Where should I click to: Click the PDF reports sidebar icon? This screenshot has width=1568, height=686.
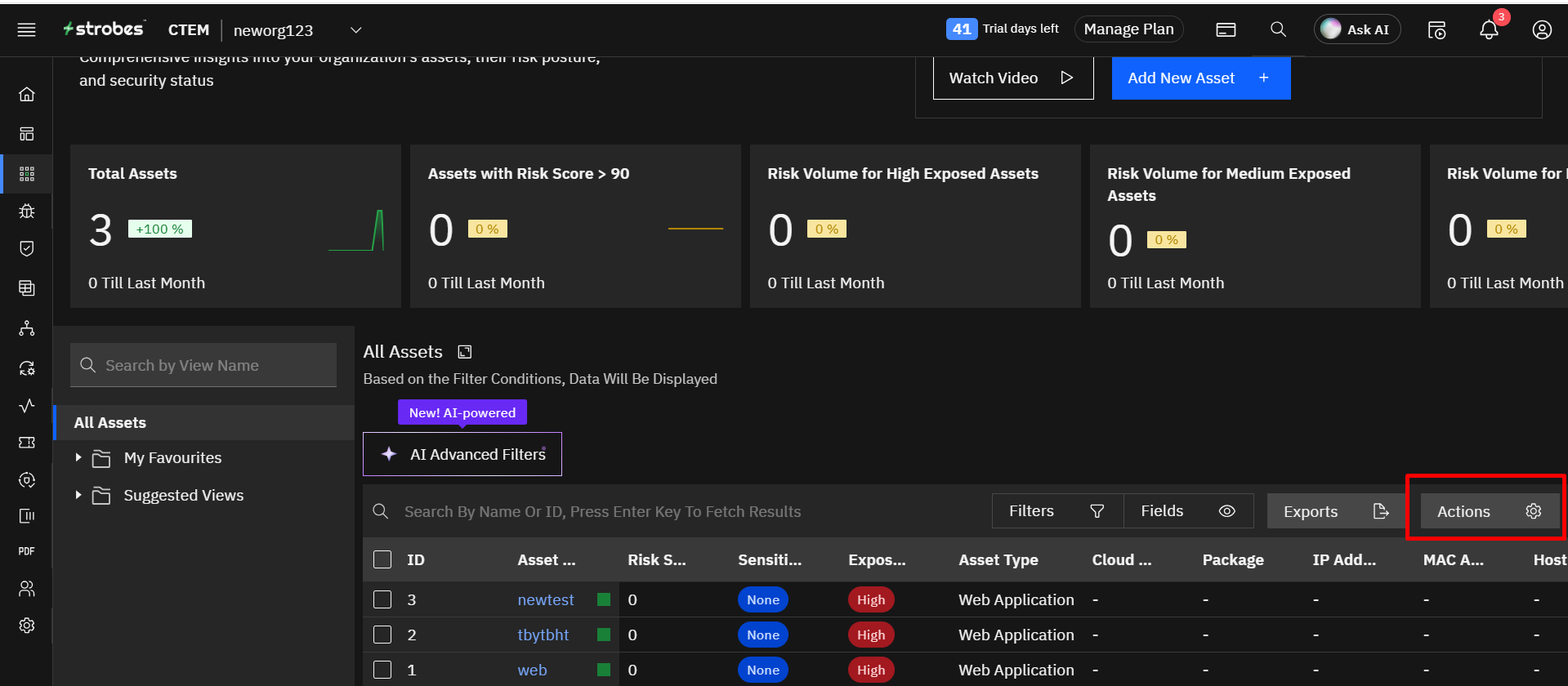pos(27,551)
